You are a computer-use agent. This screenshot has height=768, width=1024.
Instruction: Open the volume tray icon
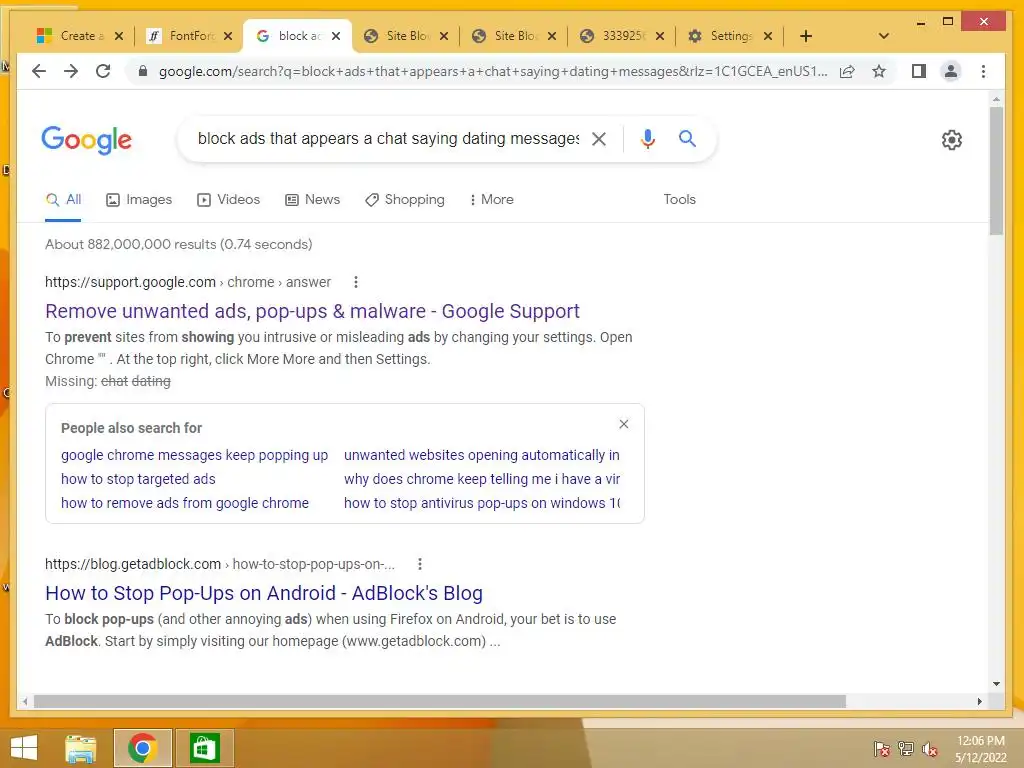[930, 748]
